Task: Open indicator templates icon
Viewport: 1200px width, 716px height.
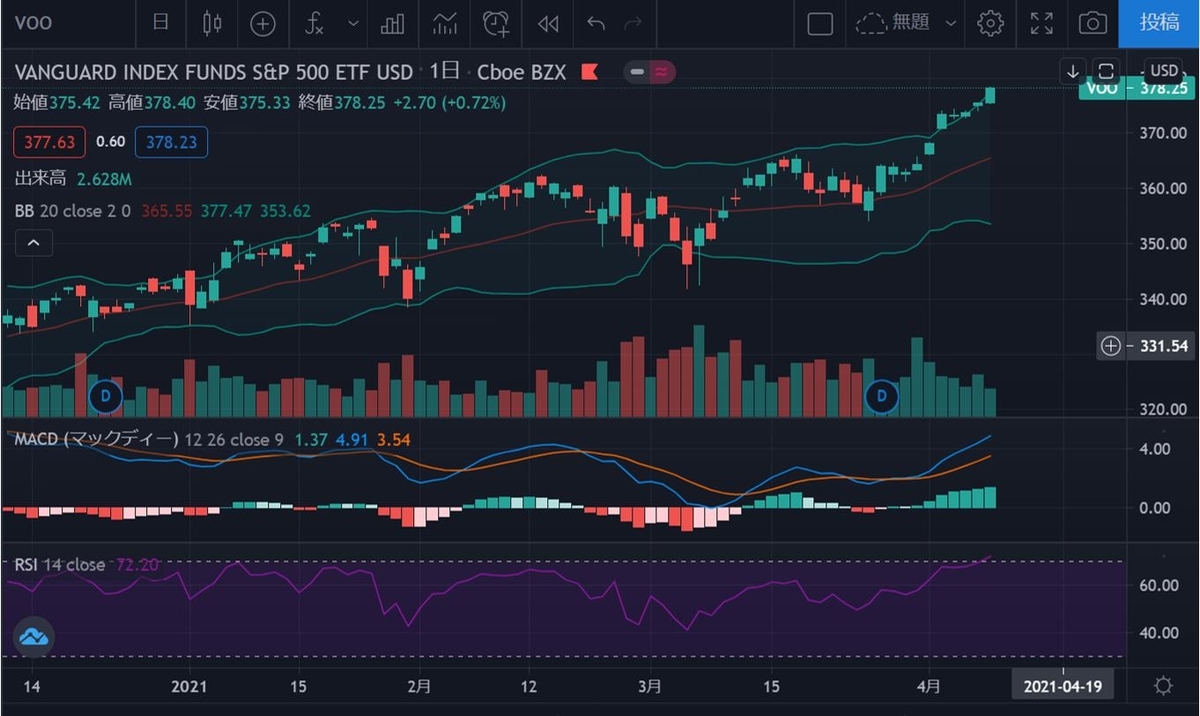Action: 444,23
